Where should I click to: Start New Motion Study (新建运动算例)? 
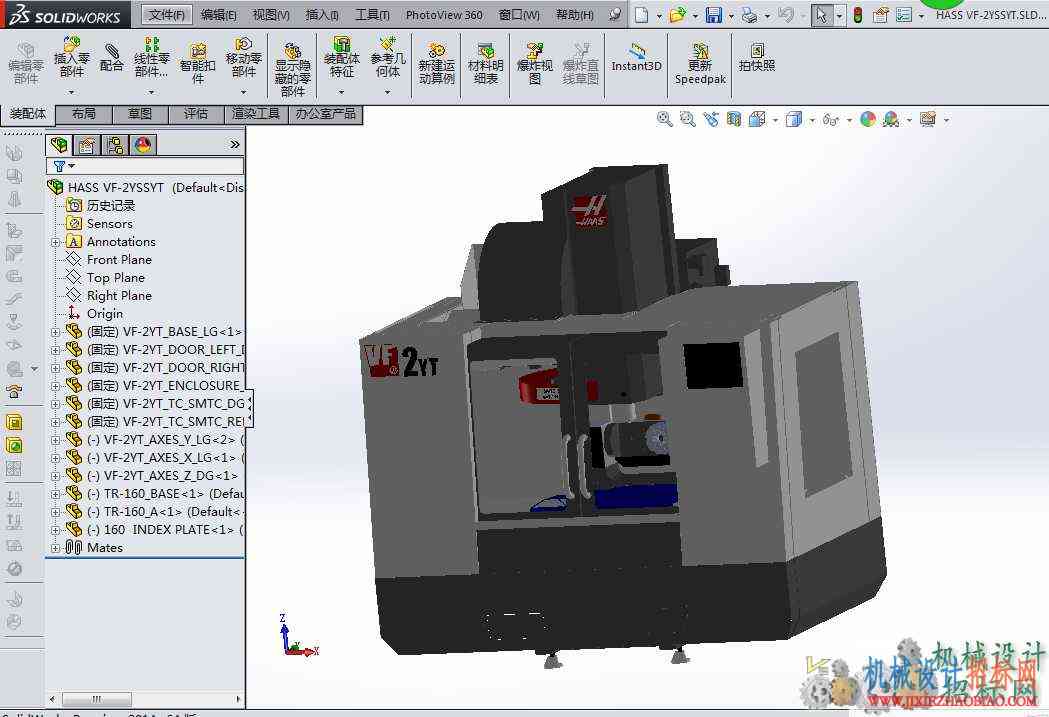[437, 64]
